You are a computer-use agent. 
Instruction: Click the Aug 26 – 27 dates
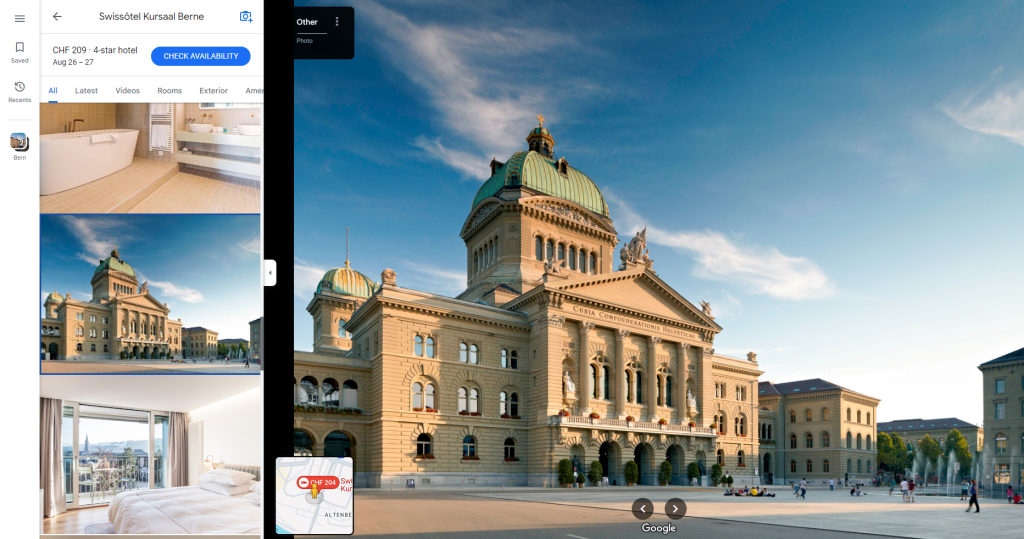click(73, 62)
